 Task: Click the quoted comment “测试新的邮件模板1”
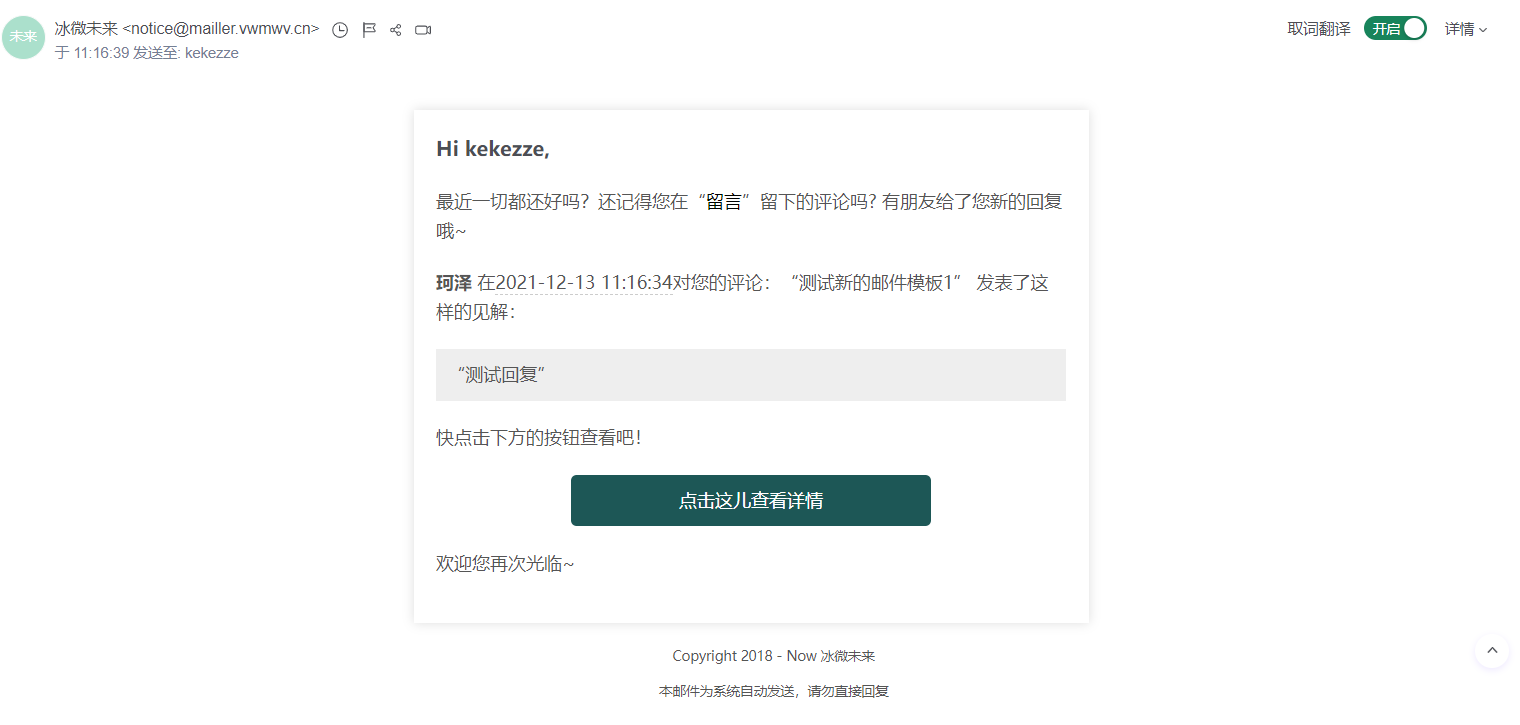point(875,283)
